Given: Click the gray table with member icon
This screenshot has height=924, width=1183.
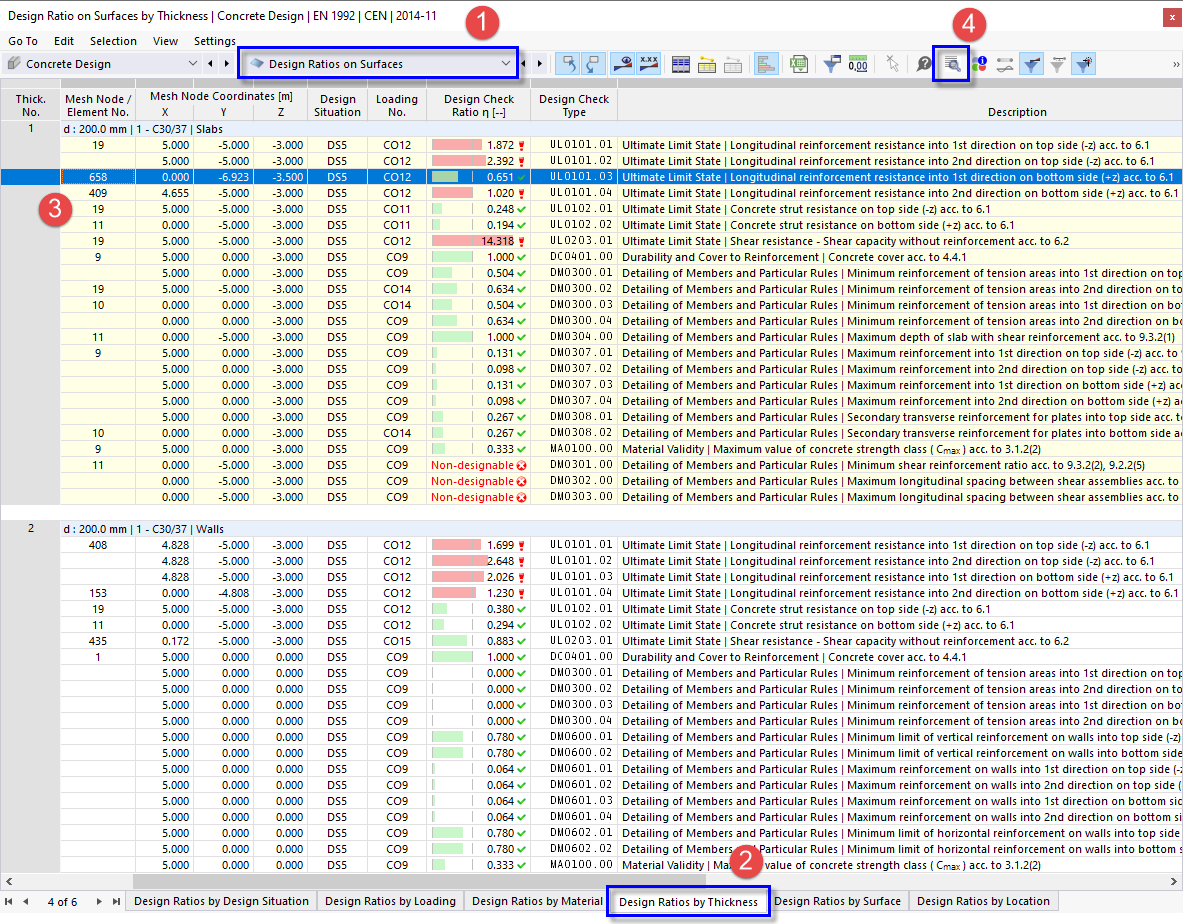Looking at the screenshot, I should pyautogui.click(x=733, y=65).
